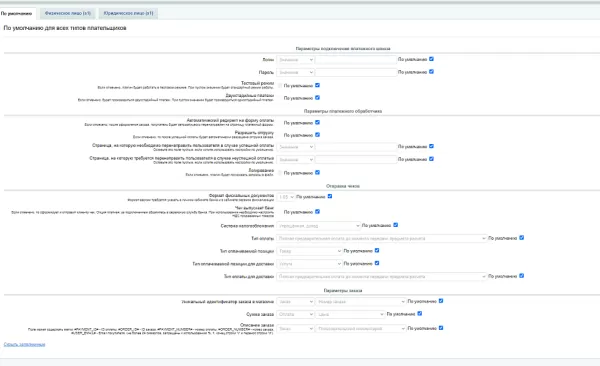Image resolution: width=600 pixels, height=366 pixels.
Task: Expand the Тип оплаты для доставки dropdown
Action: (382, 276)
